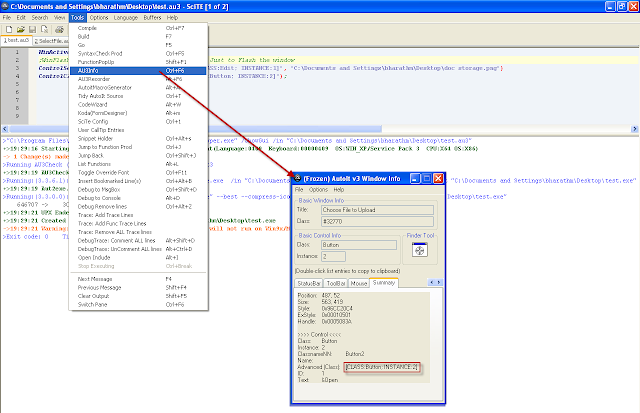The height and width of the screenshot is (413, 640).
Task: Choose Open Include menu entry
Action: 138,258
